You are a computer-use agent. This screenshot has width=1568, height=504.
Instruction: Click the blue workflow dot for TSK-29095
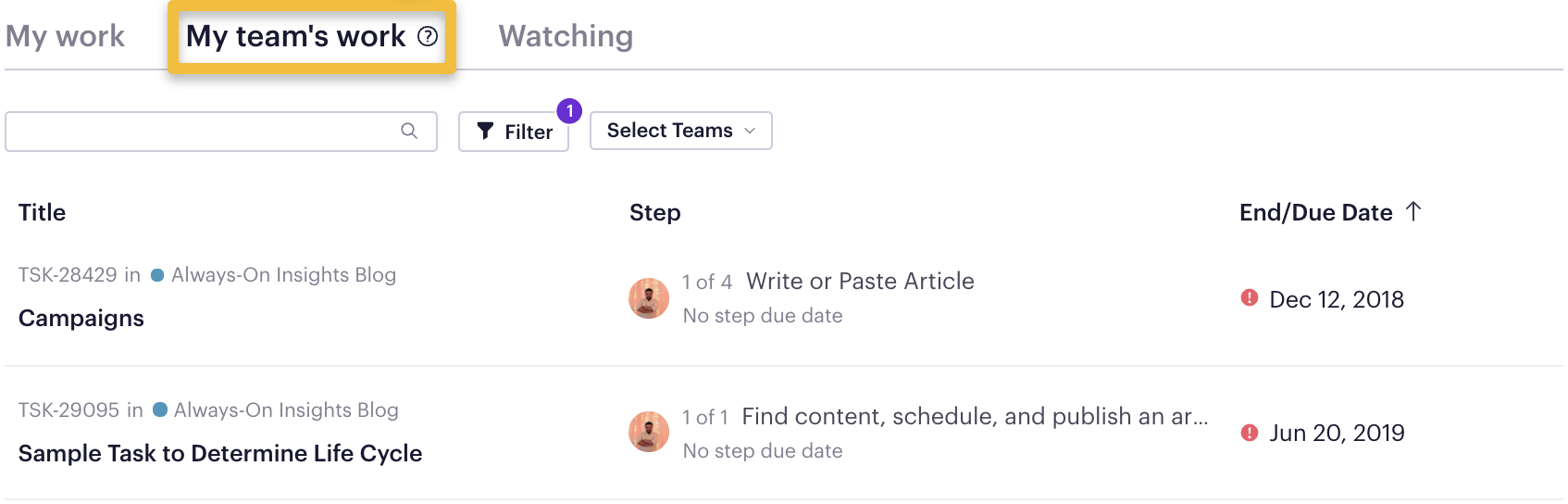pyautogui.click(x=160, y=409)
